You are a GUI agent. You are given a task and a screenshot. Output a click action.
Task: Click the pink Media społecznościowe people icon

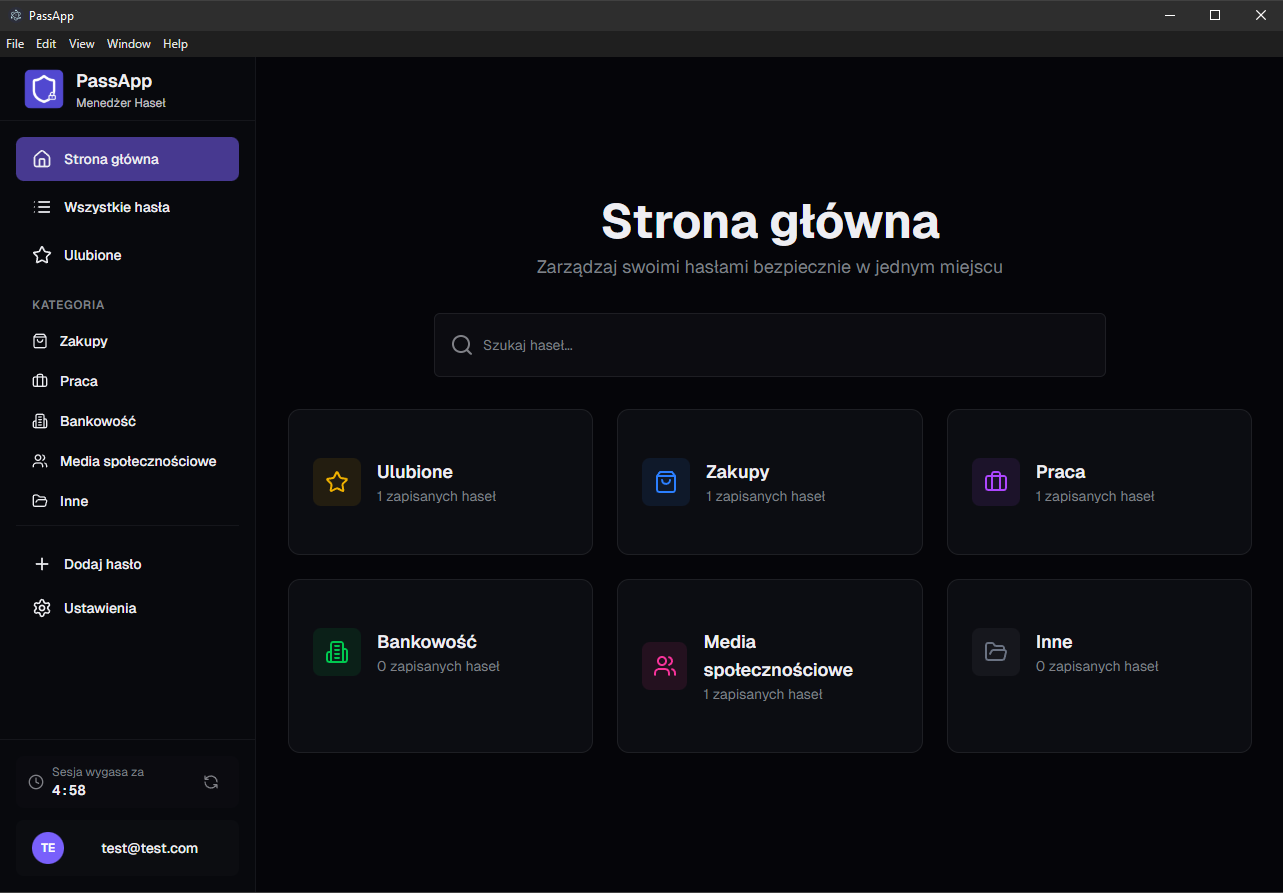click(665, 666)
